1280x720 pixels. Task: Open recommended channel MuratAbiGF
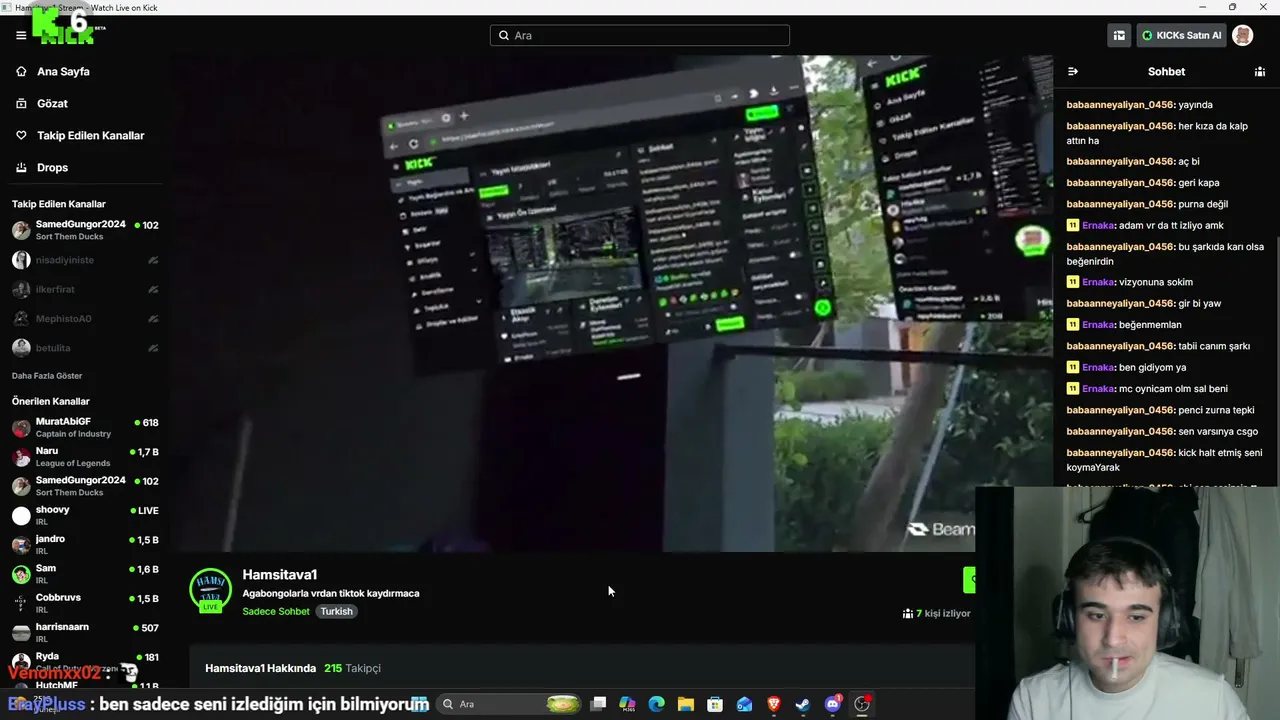(85, 428)
